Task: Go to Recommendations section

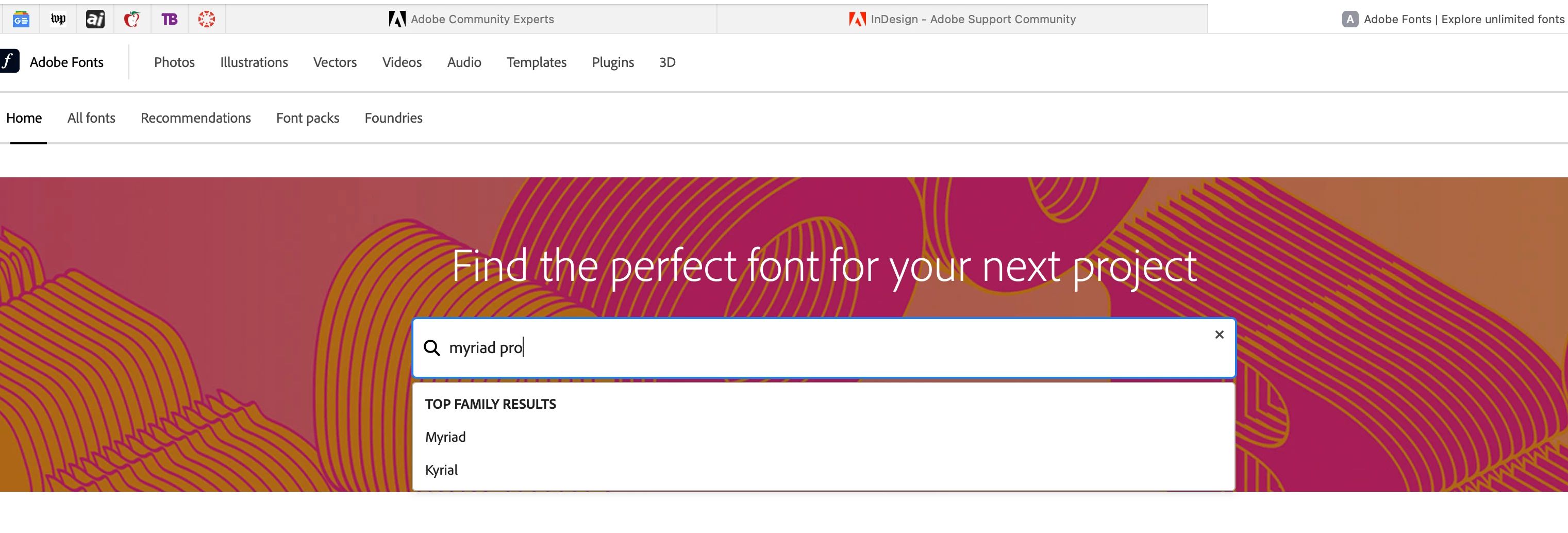Action: coord(195,118)
